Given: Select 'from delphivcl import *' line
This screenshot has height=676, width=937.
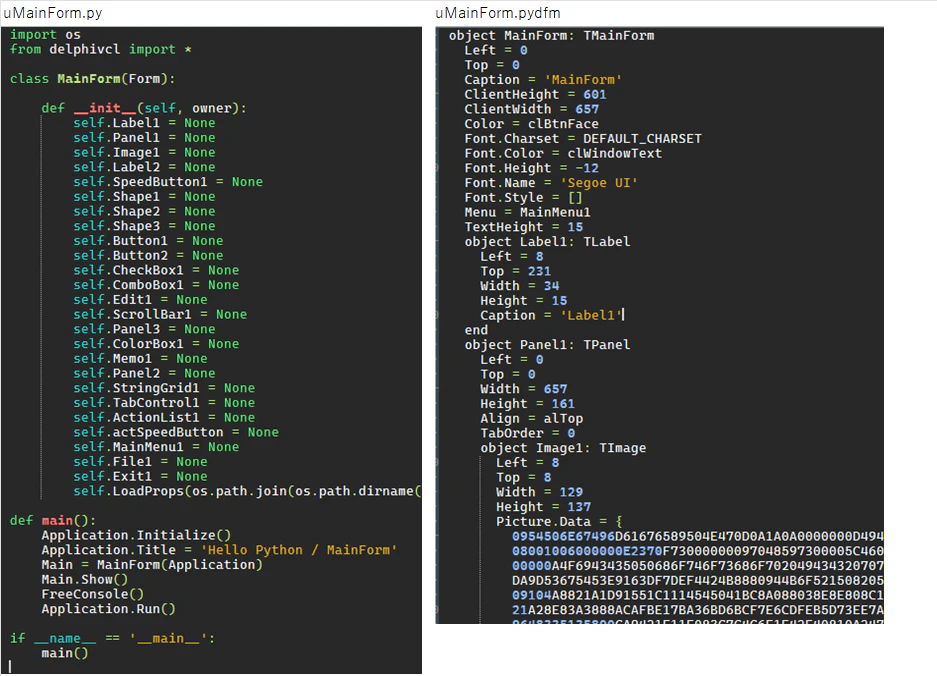Looking at the screenshot, I should [100, 49].
